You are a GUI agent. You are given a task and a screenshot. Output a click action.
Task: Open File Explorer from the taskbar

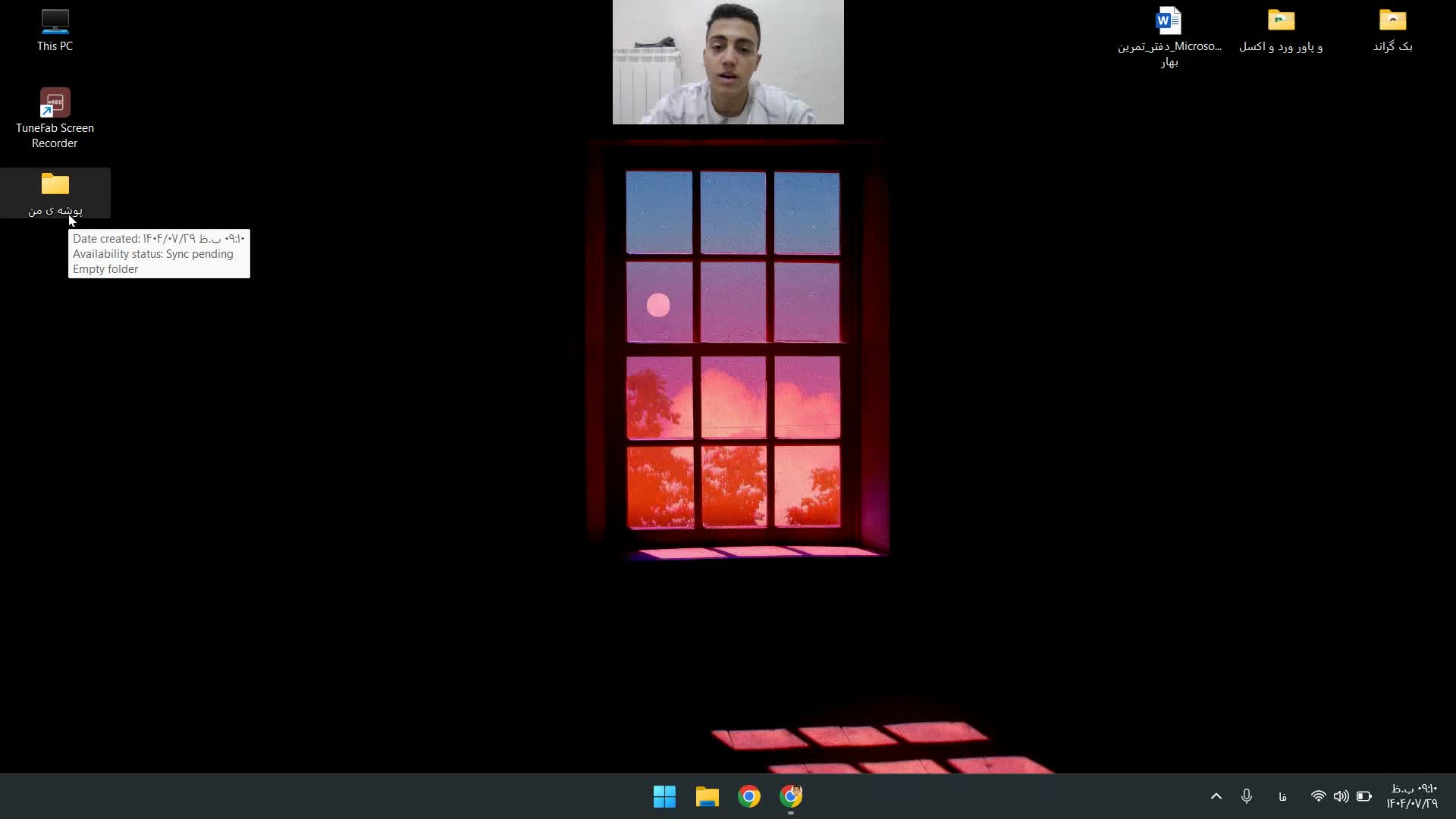(707, 796)
